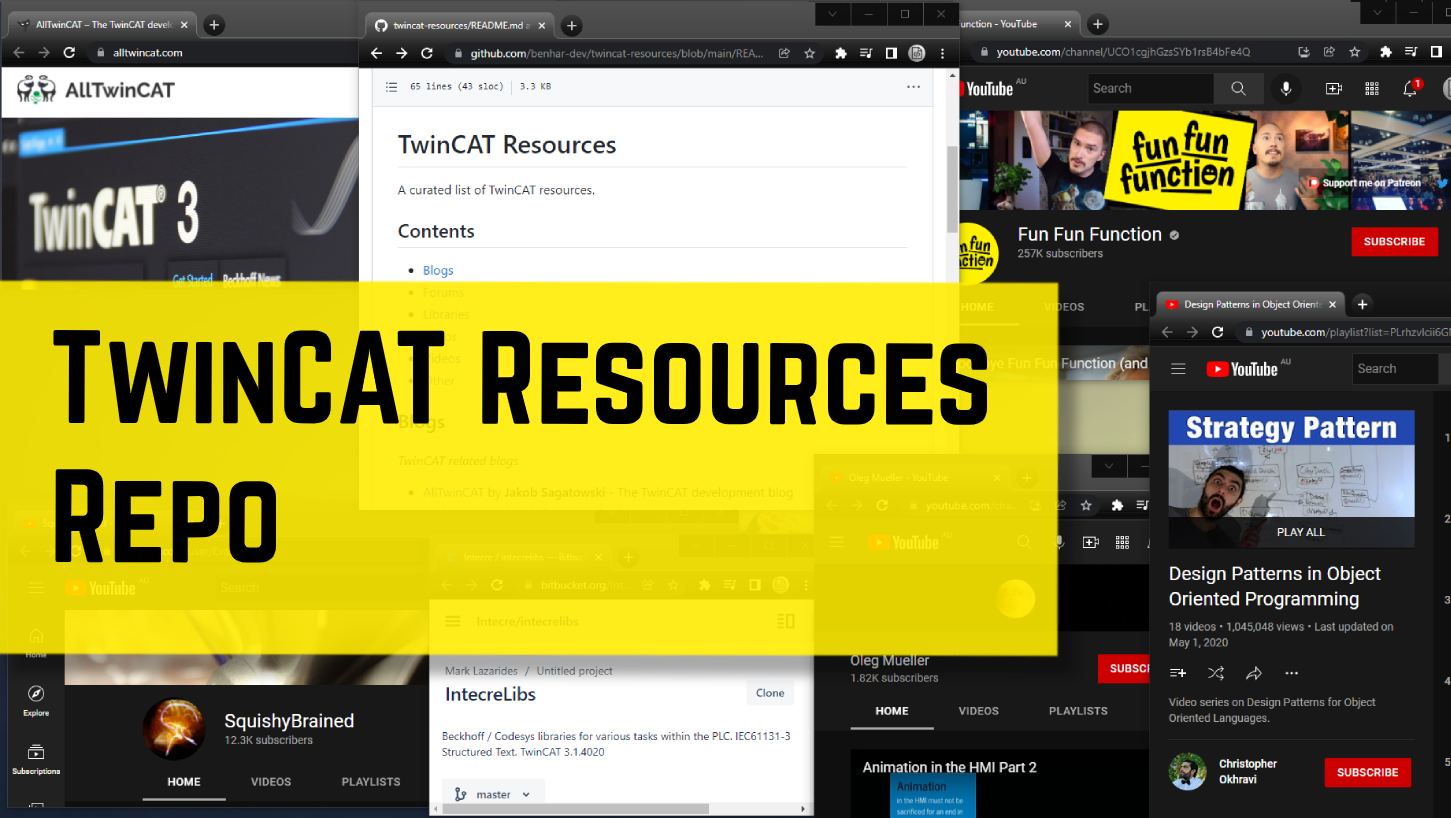The width and height of the screenshot is (1451, 818).
Task: Open more actions for Design Patterns playlist
Action: [1292, 673]
